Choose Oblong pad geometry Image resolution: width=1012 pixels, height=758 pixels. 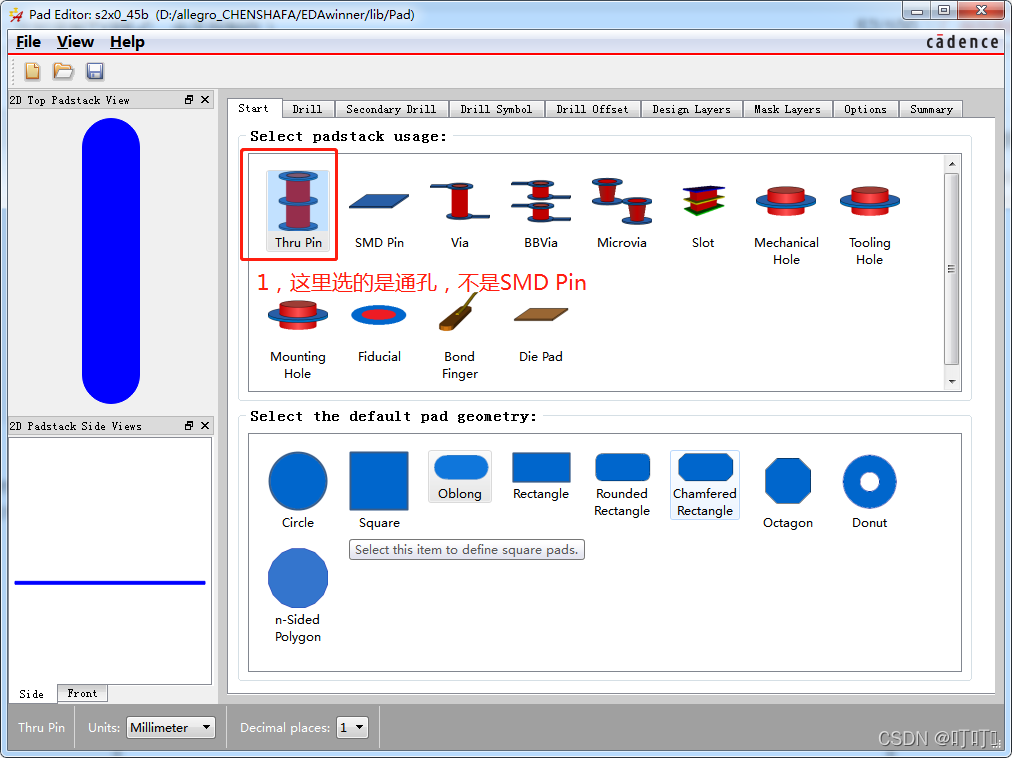coord(460,477)
